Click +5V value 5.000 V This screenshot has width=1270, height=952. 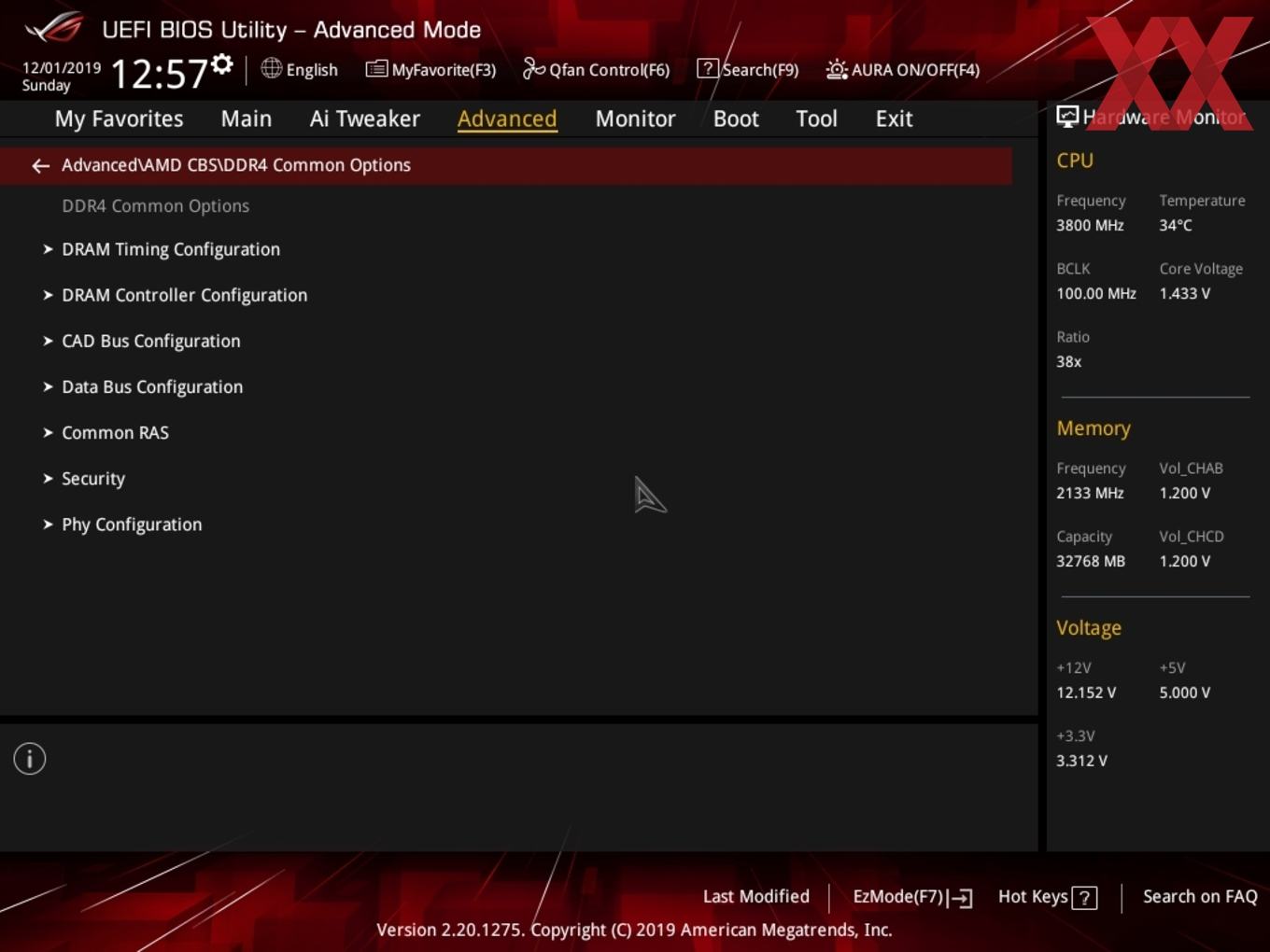(x=1185, y=693)
